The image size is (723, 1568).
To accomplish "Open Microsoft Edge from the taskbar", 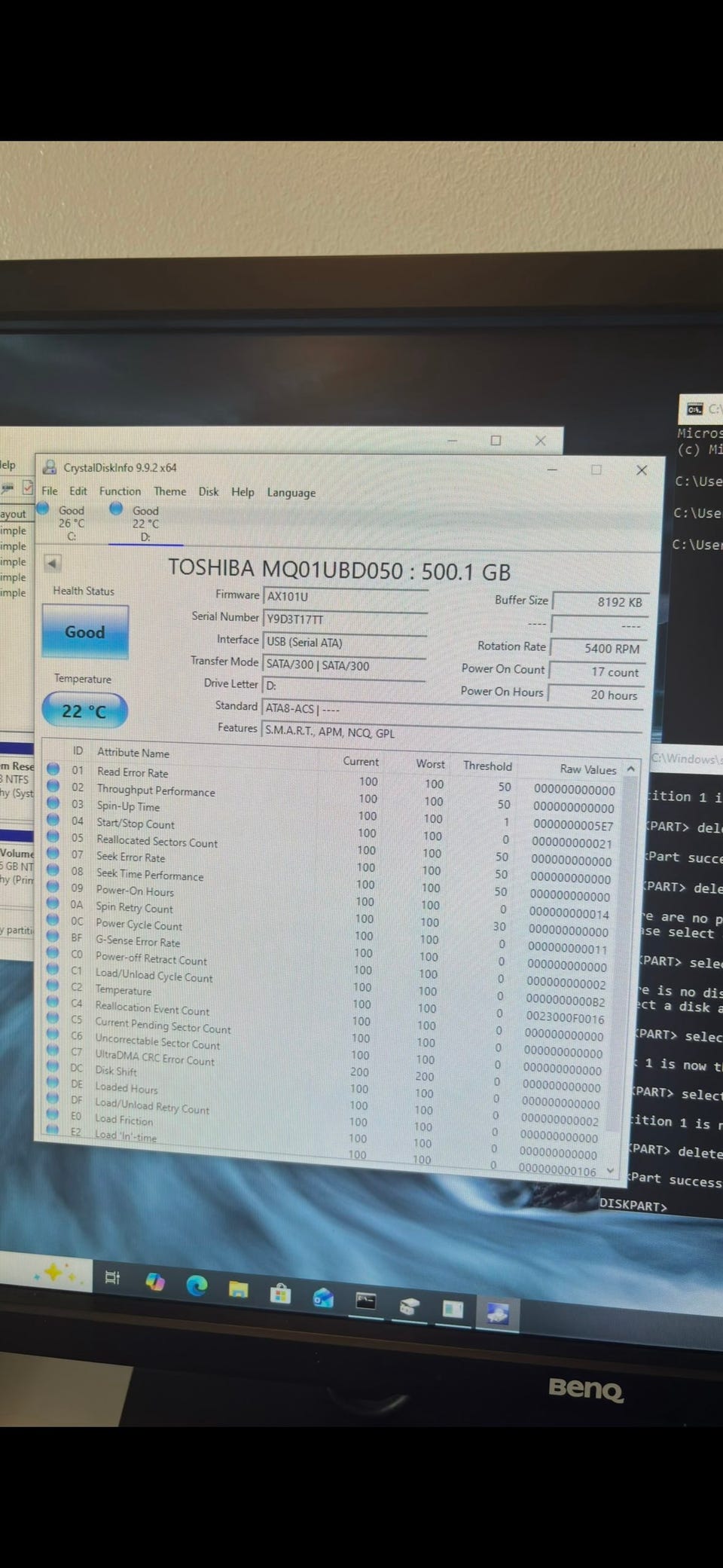I will pos(197,1285).
